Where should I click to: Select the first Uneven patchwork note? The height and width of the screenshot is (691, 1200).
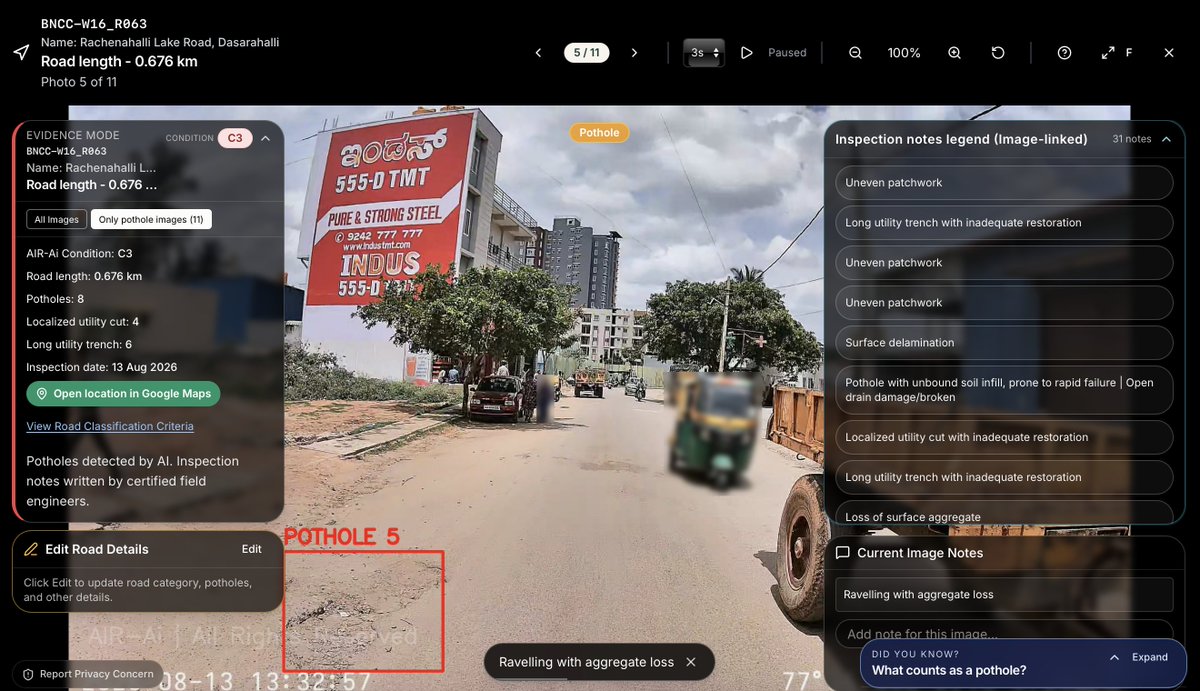point(1004,183)
